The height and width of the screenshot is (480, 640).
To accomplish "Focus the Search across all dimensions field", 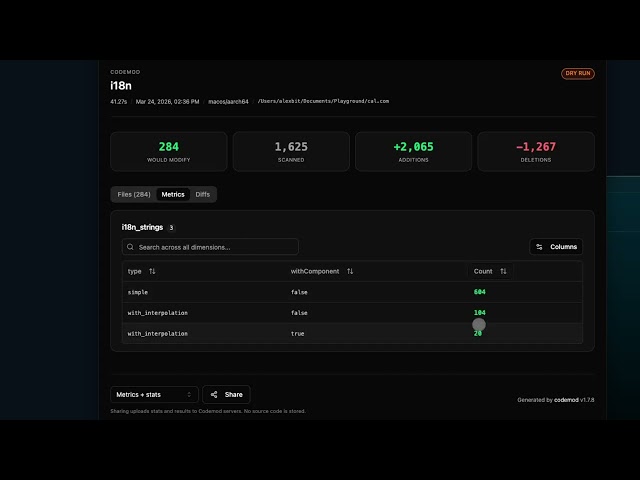I will point(210,247).
